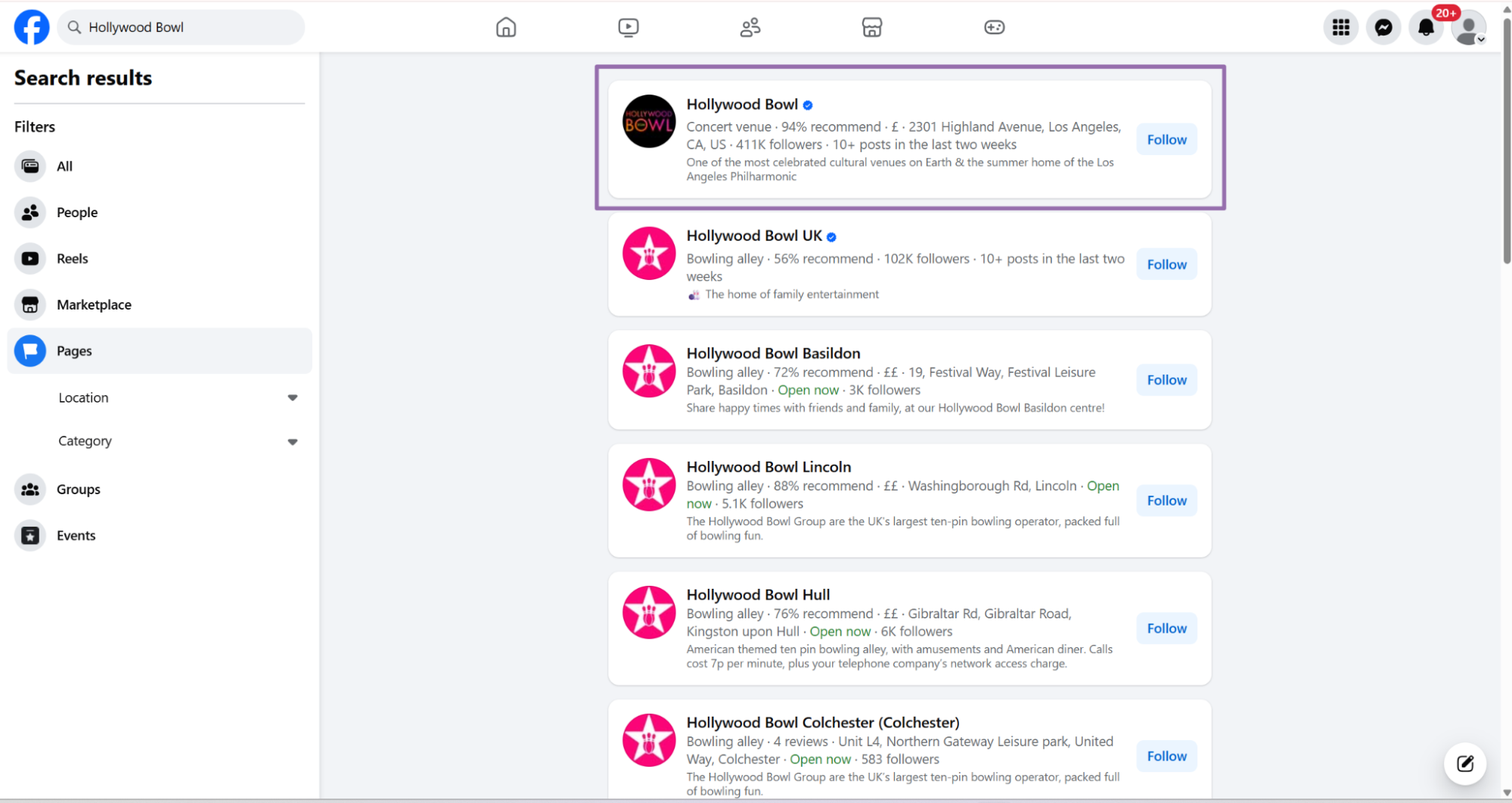Open the Hollywood Bowl Lincoln title link
The width and height of the screenshot is (1512, 803).
tap(768, 467)
